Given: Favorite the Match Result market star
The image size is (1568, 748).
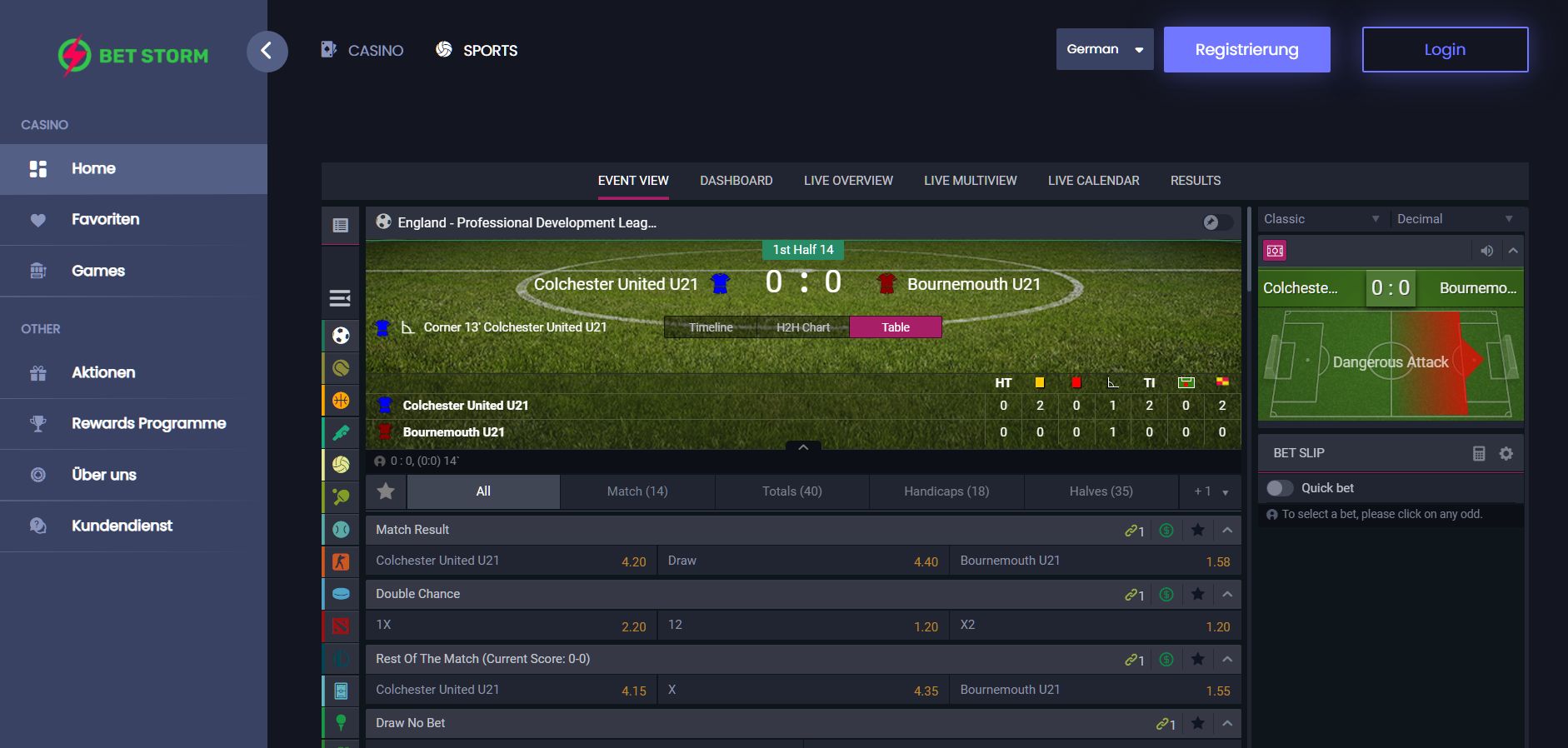Looking at the screenshot, I should [x=1197, y=530].
